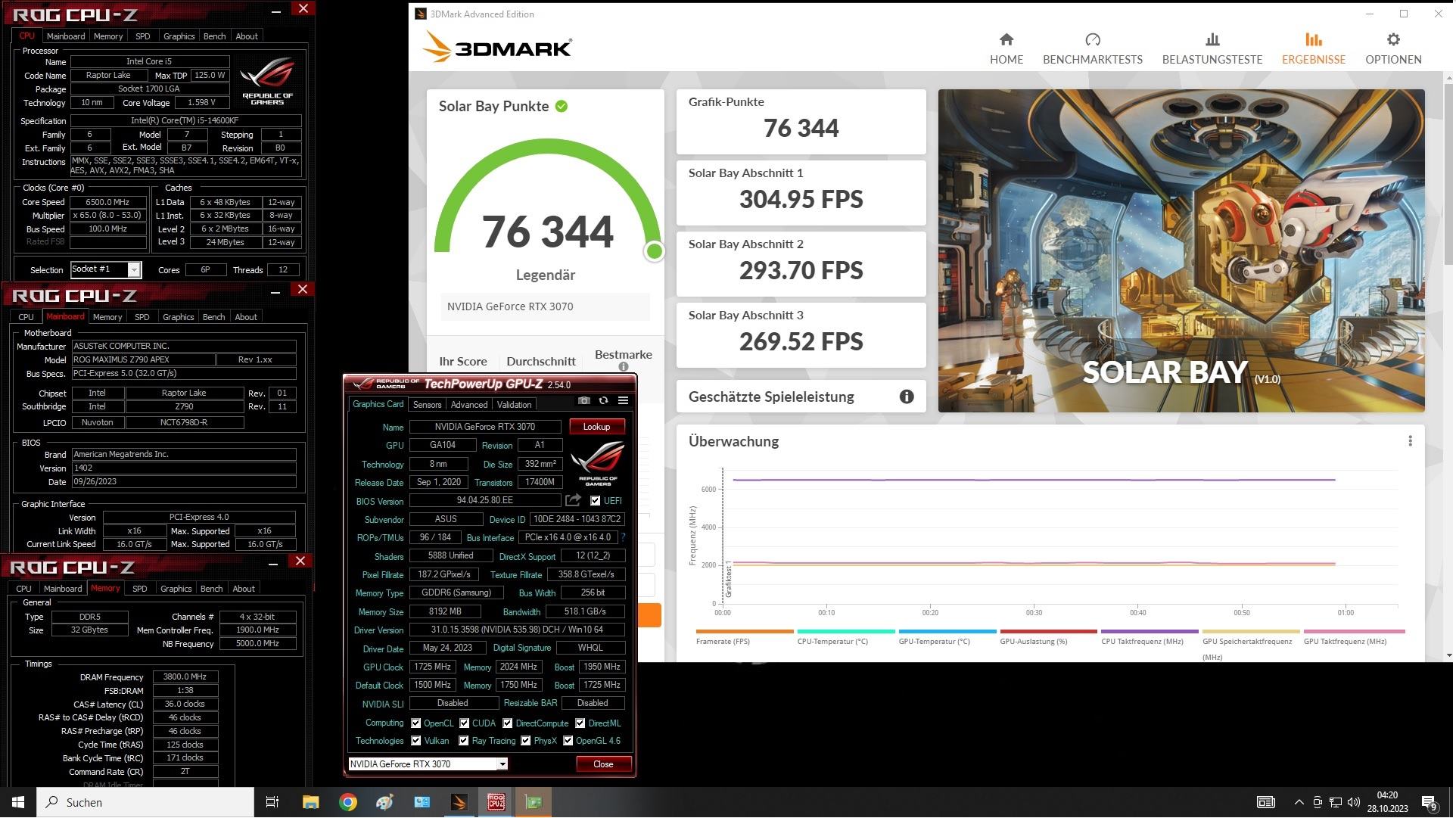The height and width of the screenshot is (818, 1456).
Task: Open Windows Start menu
Action: point(18,803)
